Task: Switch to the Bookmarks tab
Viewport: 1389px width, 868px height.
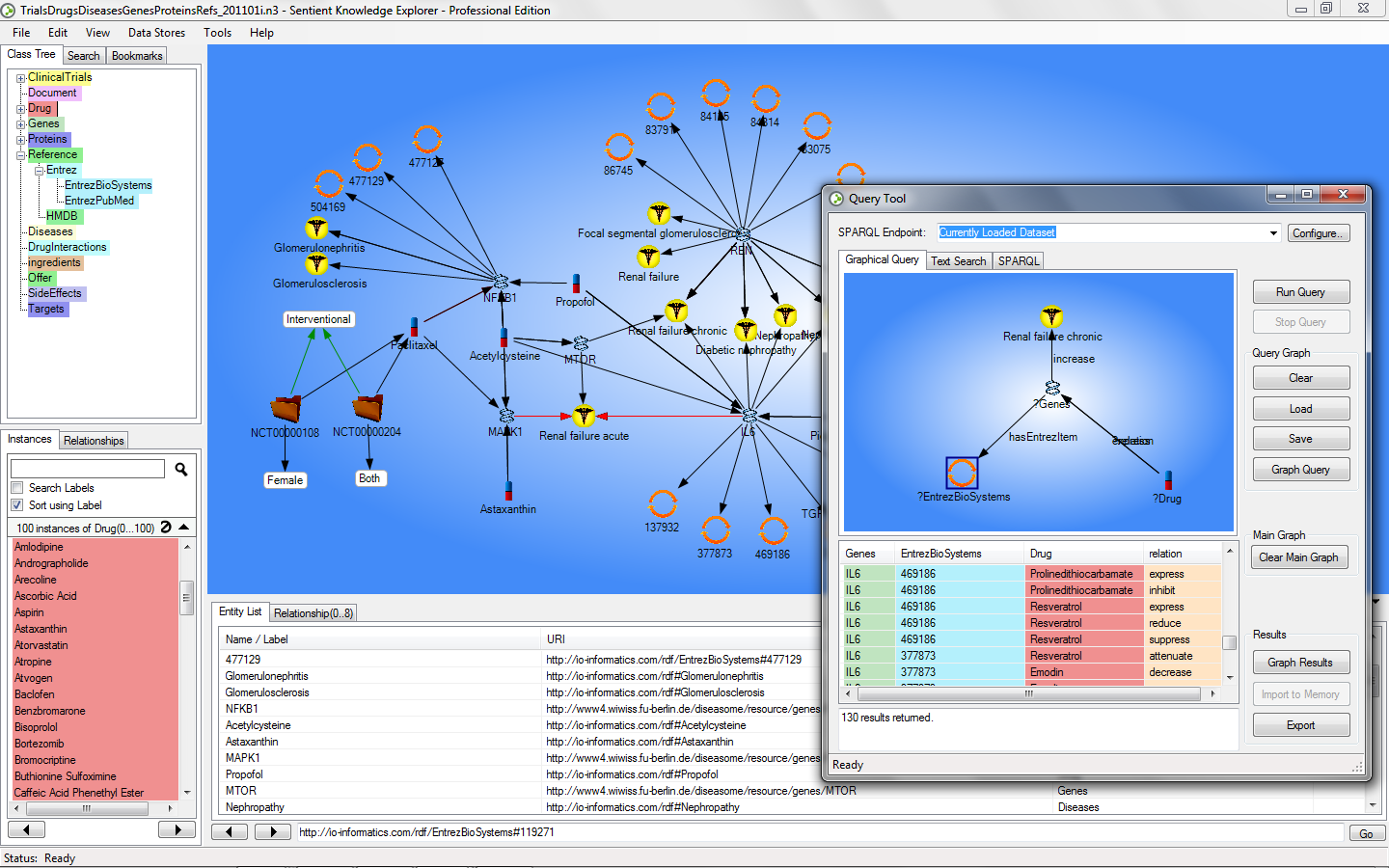Action: pyautogui.click(x=137, y=56)
